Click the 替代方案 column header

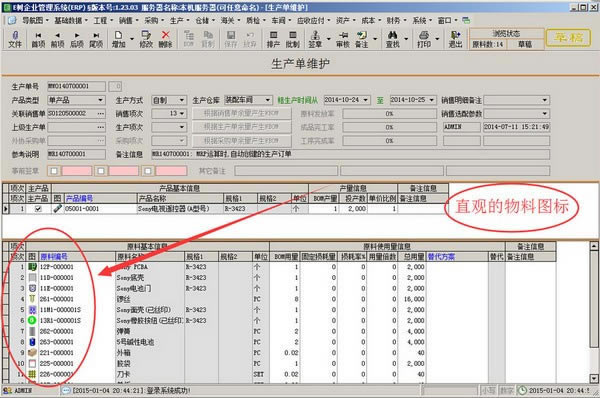pos(441,257)
